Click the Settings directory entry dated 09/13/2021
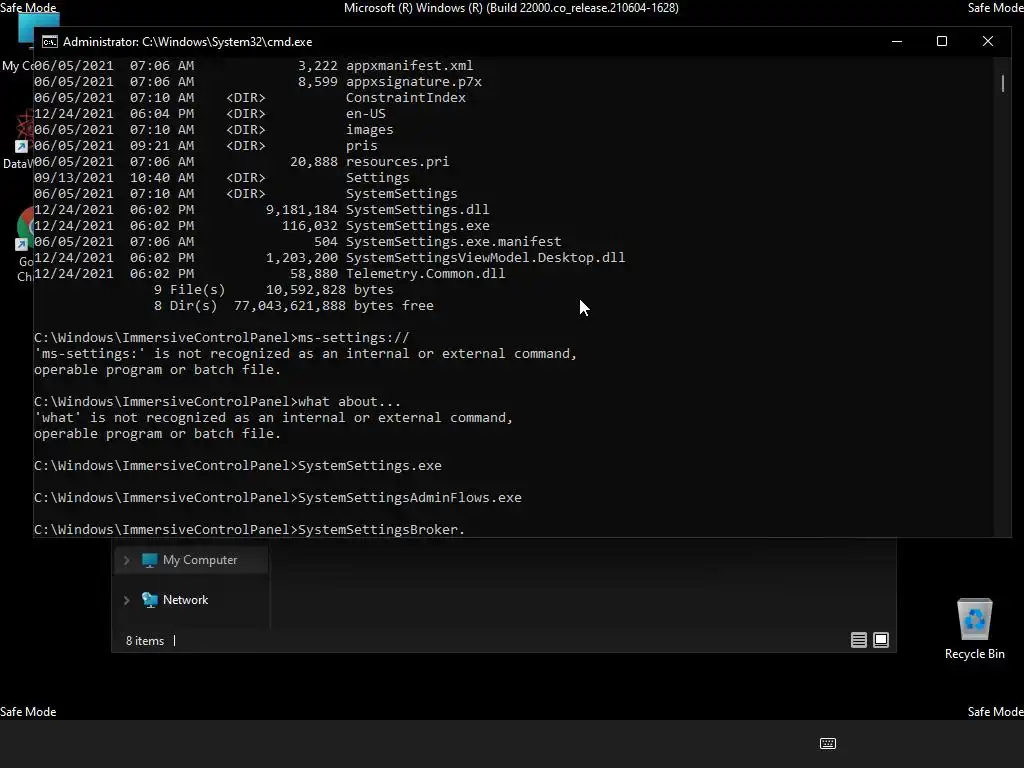1024x768 pixels. (377, 178)
